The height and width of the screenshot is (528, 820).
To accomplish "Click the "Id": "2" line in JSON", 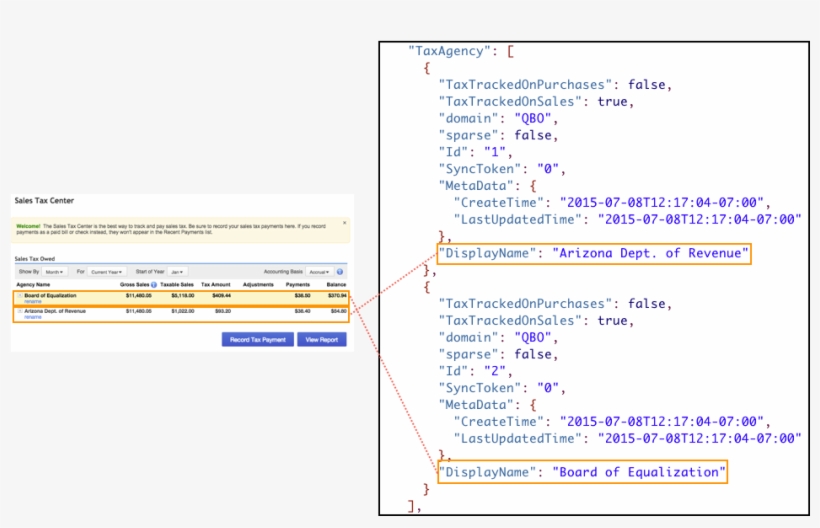I will click(475, 371).
